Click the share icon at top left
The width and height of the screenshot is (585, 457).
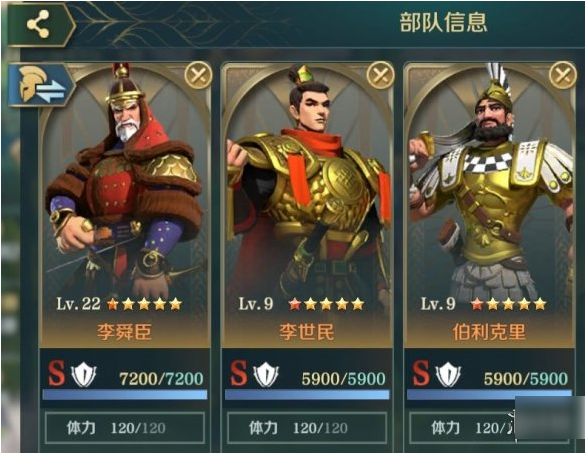click(38, 25)
